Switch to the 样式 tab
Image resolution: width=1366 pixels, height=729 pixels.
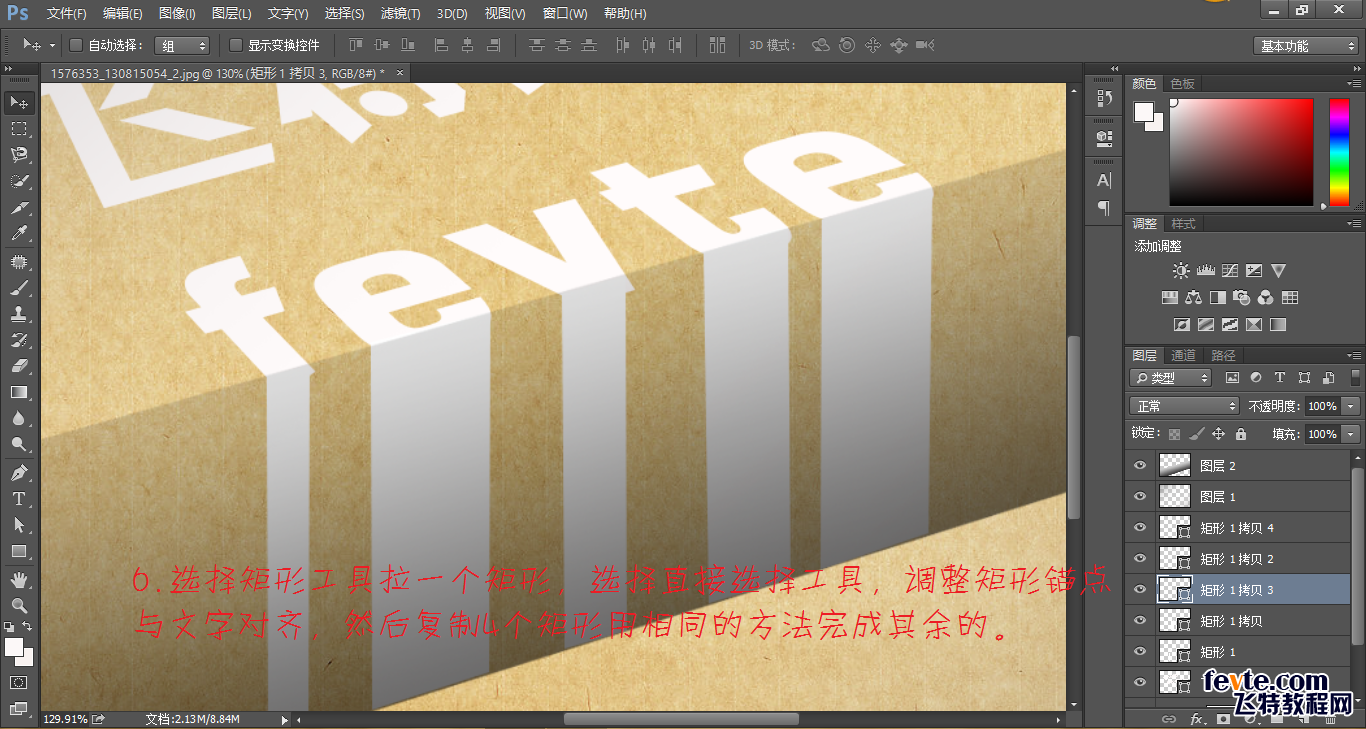[x=1183, y=224]
